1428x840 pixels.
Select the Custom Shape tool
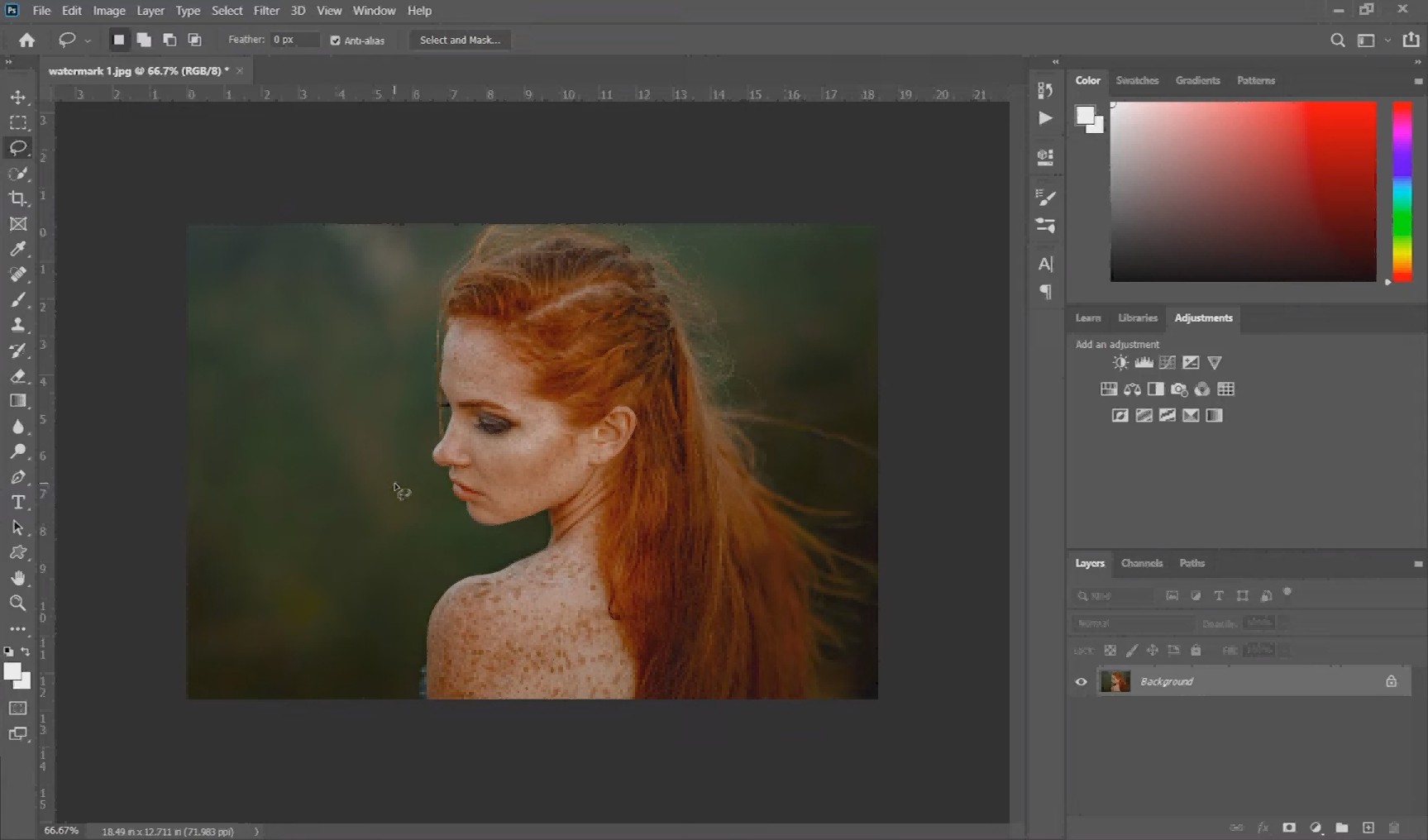18,552
